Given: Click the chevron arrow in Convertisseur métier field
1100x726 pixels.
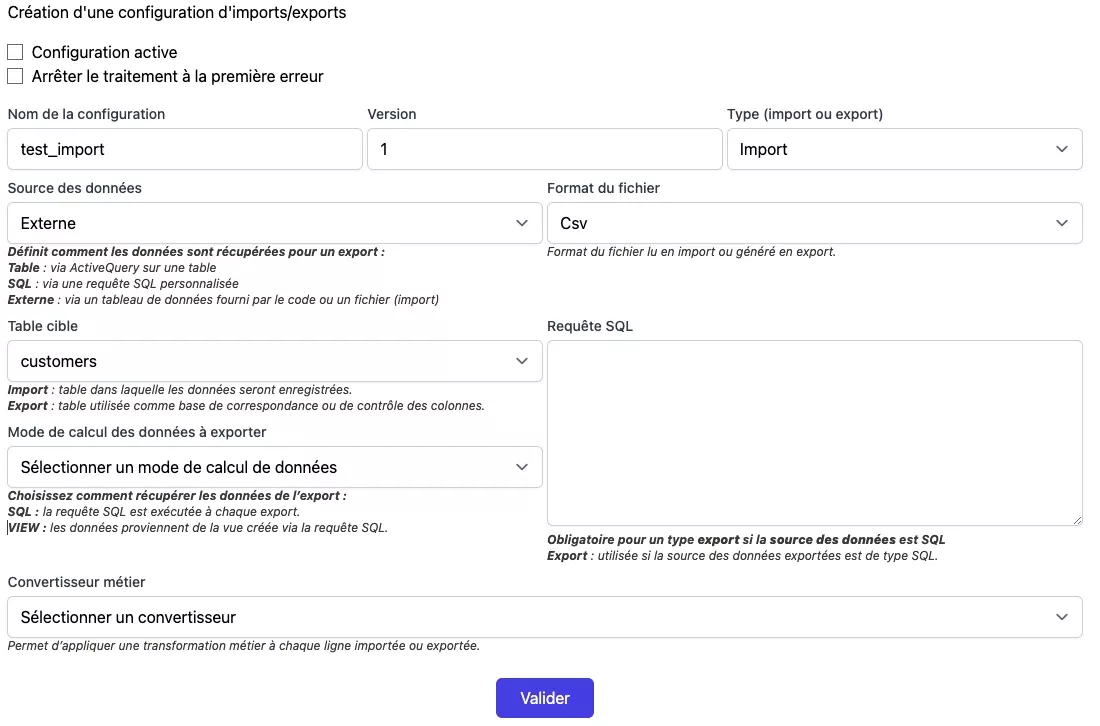Looking at the screenshot, I should pyautogui.click(x=1062, y=617).
